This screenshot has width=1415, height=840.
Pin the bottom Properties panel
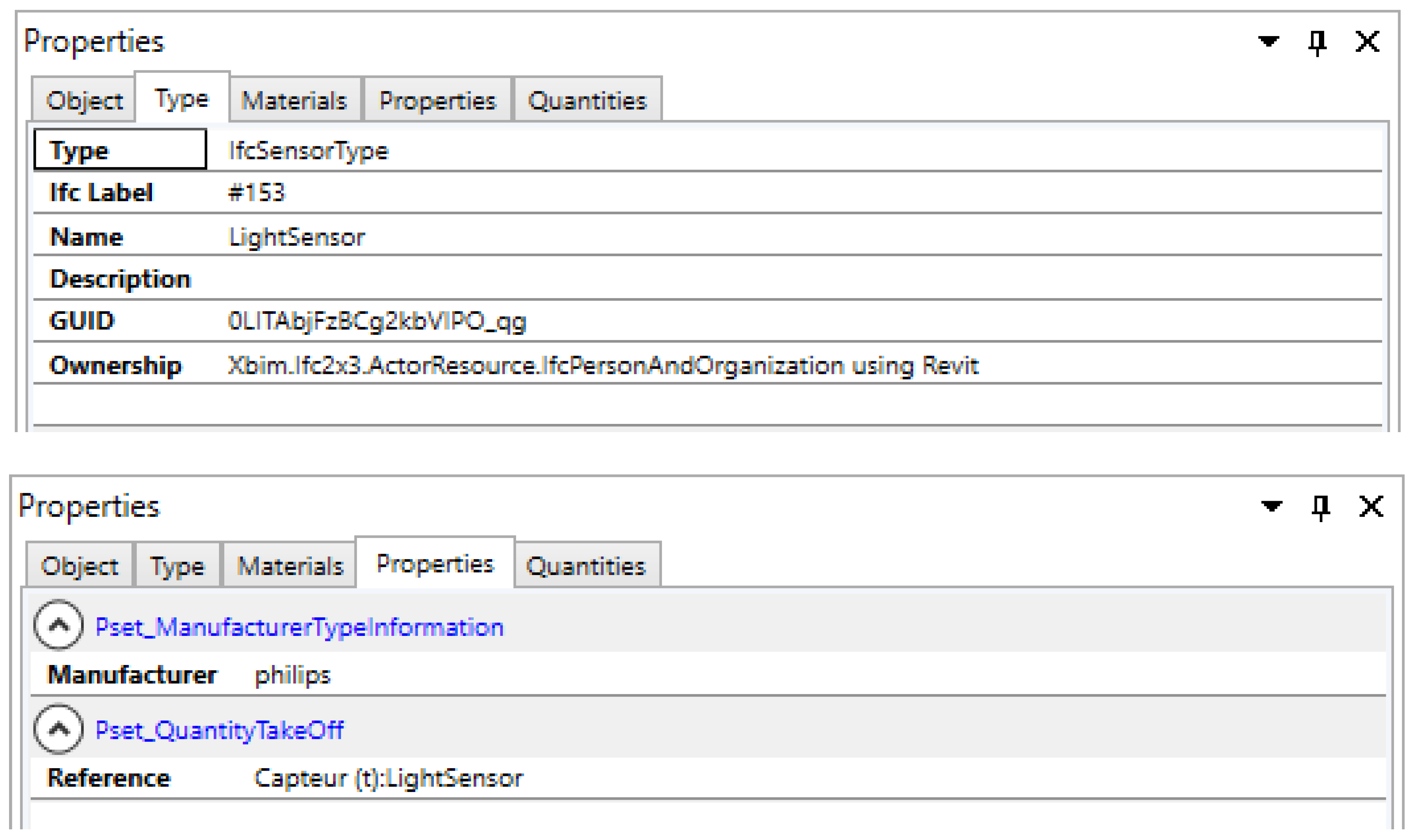coord(1321,506)
